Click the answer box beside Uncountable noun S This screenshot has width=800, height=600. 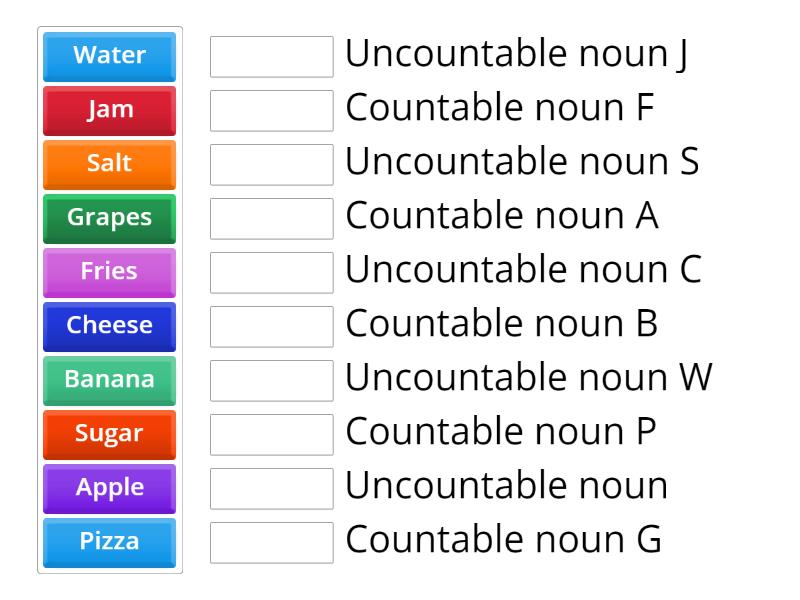pos(272,165)
